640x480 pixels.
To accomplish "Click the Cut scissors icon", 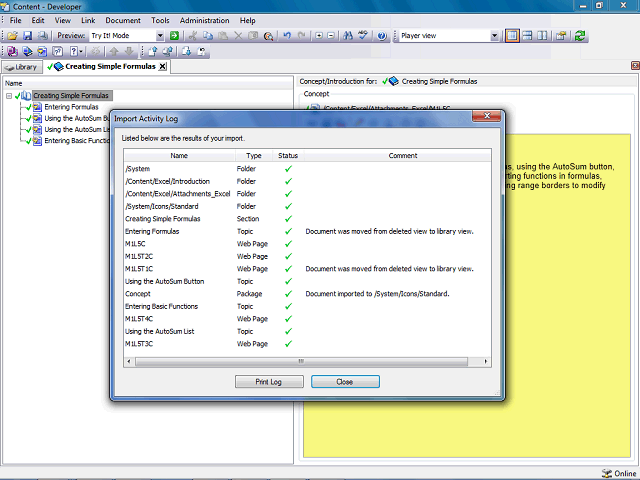I will click(193, 36).
